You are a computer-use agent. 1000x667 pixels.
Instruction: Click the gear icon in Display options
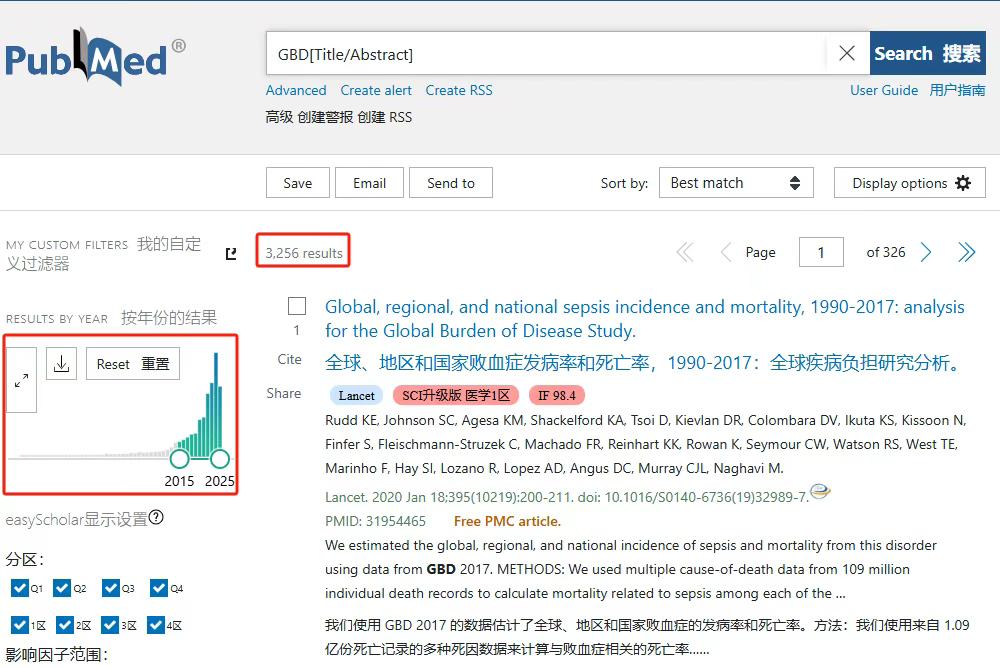click(x=963, y=183)
